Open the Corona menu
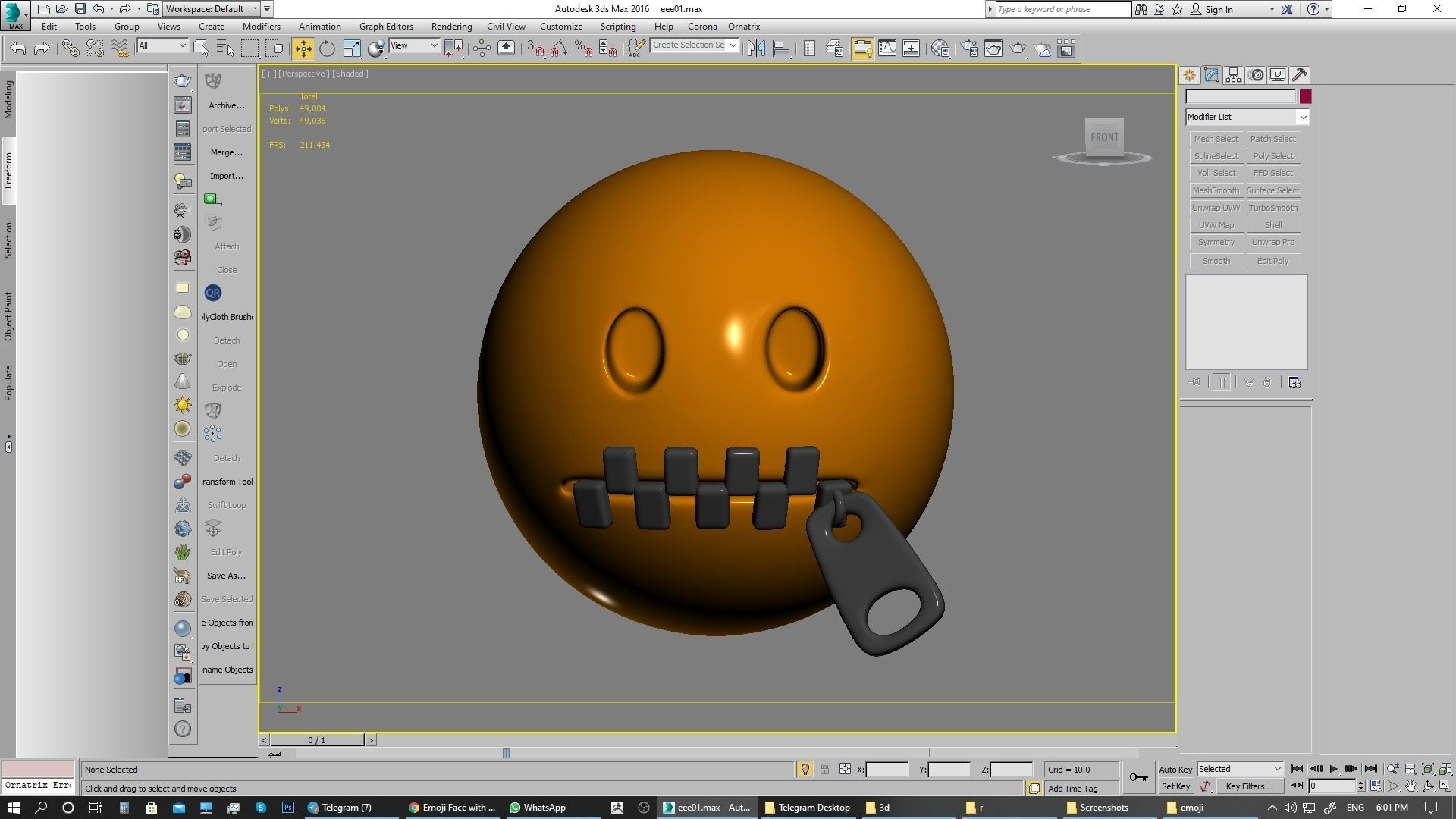1456x819 pixels. (x=702, y=26)
